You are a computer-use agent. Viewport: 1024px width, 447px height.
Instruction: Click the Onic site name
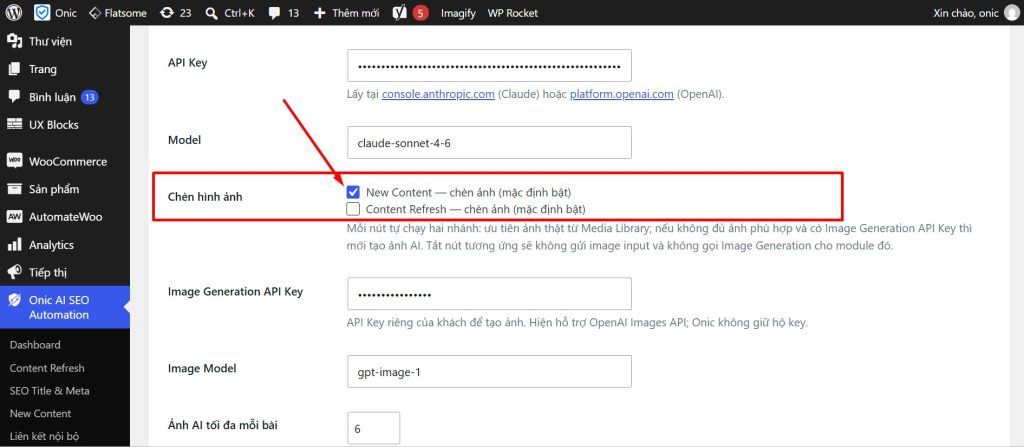click(x=65, y=12)
